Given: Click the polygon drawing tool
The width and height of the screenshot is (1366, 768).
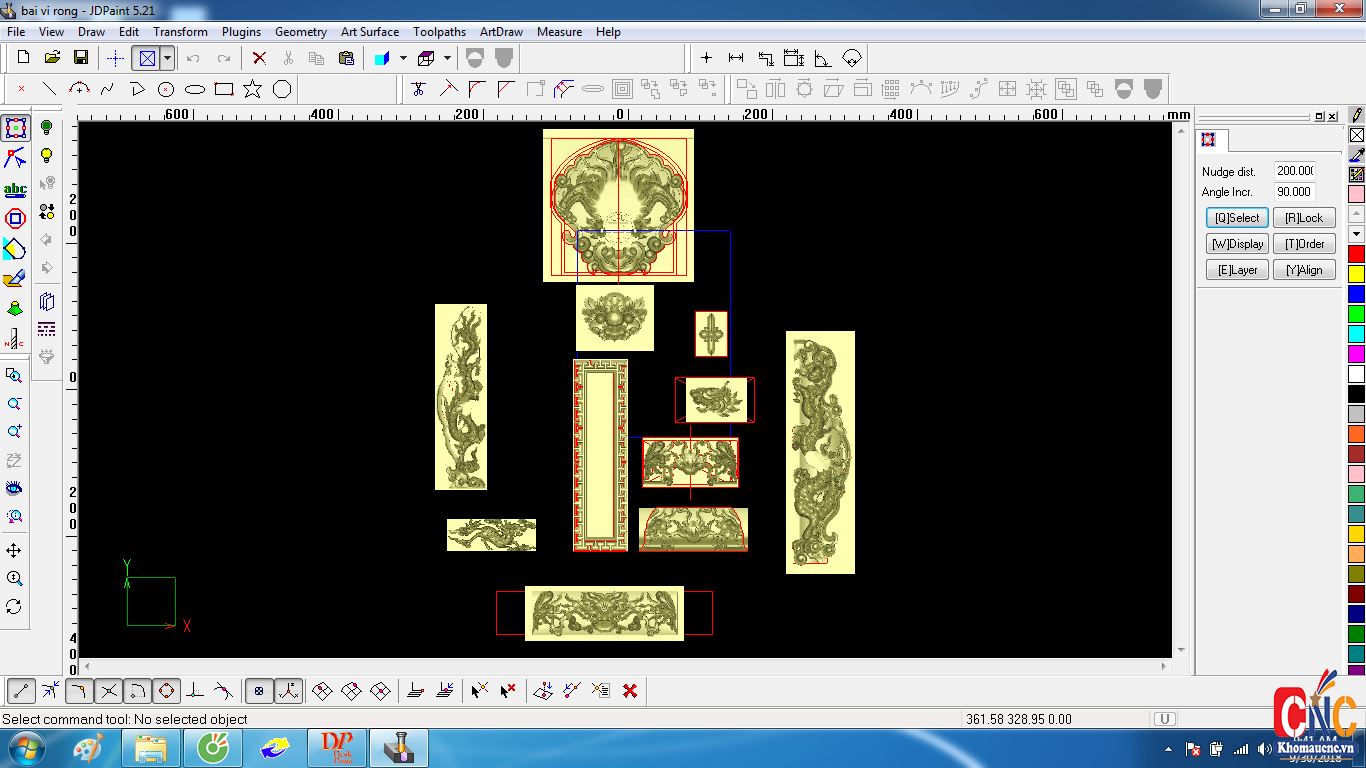Looking at the screenshot, I should point(282,89).
